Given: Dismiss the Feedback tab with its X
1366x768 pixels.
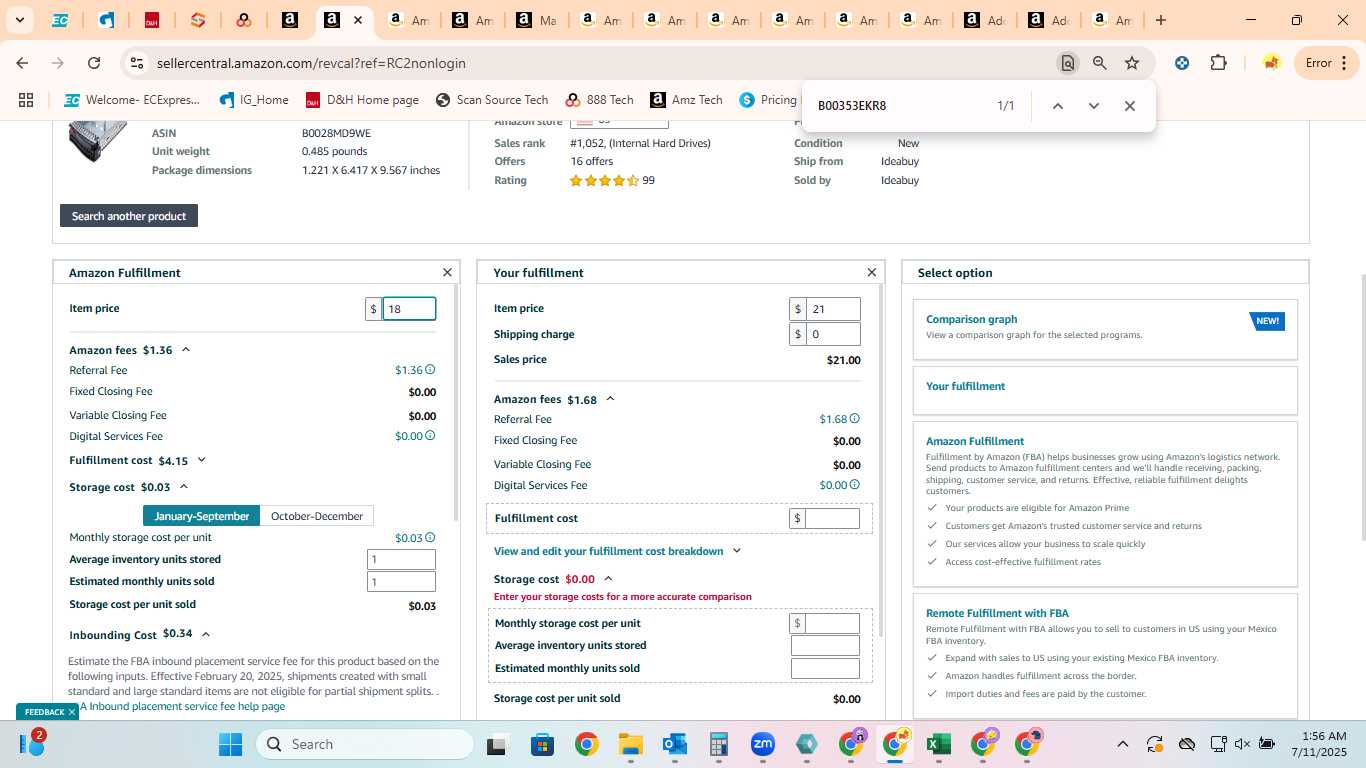Looking at the screenshot, I should coord(72,712).
